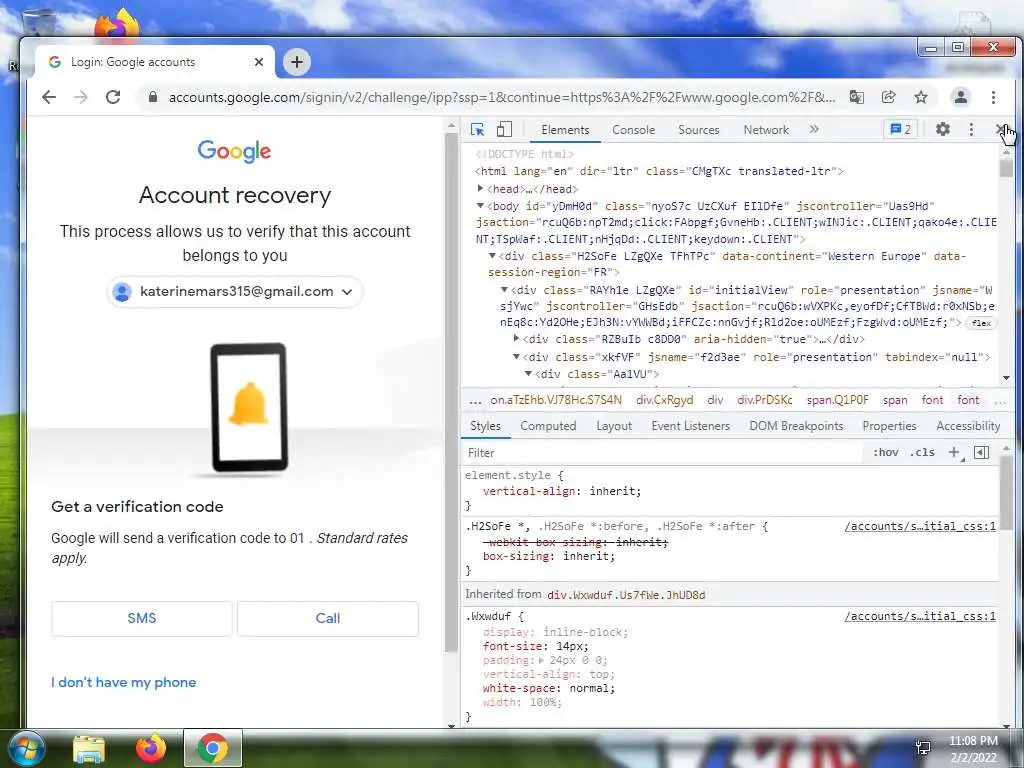Click the styles Filter input field
Viewport: 1024px width, 768px height.
coord(663,453)
